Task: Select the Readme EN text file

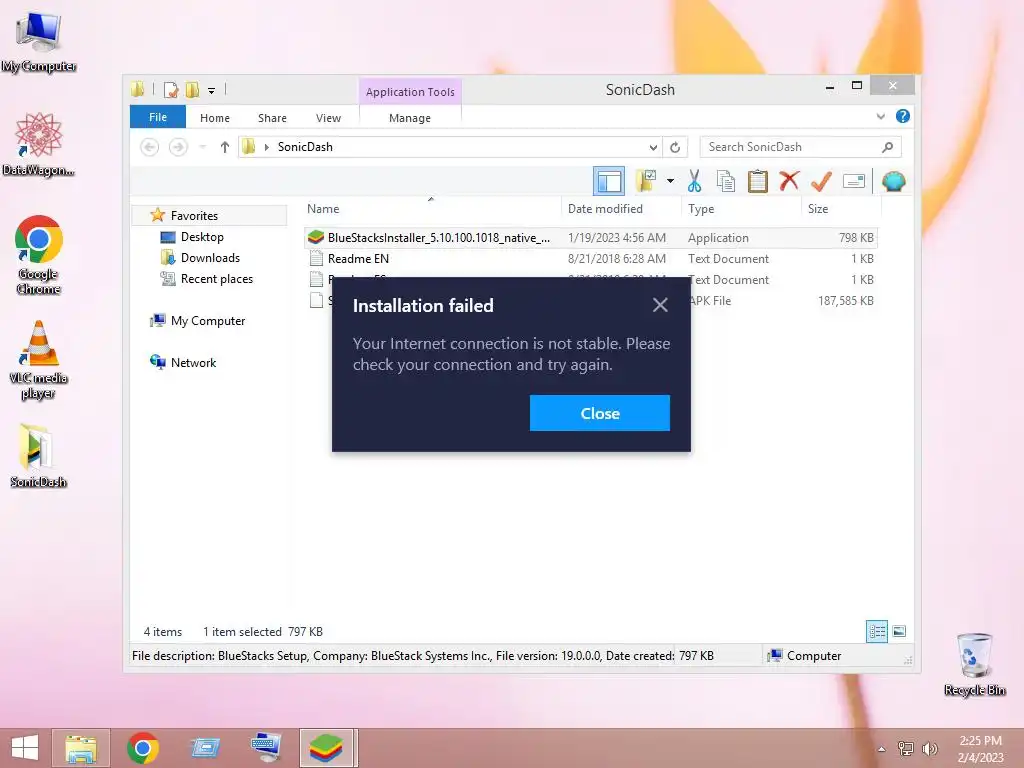Action: click(x=590, y=259)
